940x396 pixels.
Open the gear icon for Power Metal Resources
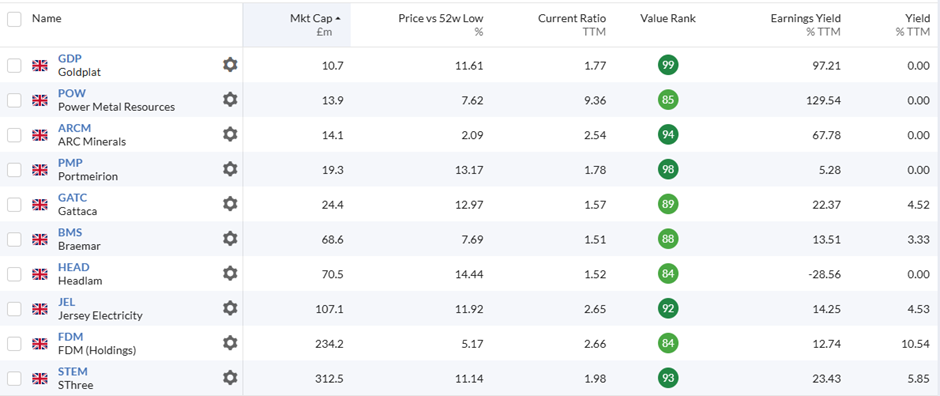tap(230, 99)
